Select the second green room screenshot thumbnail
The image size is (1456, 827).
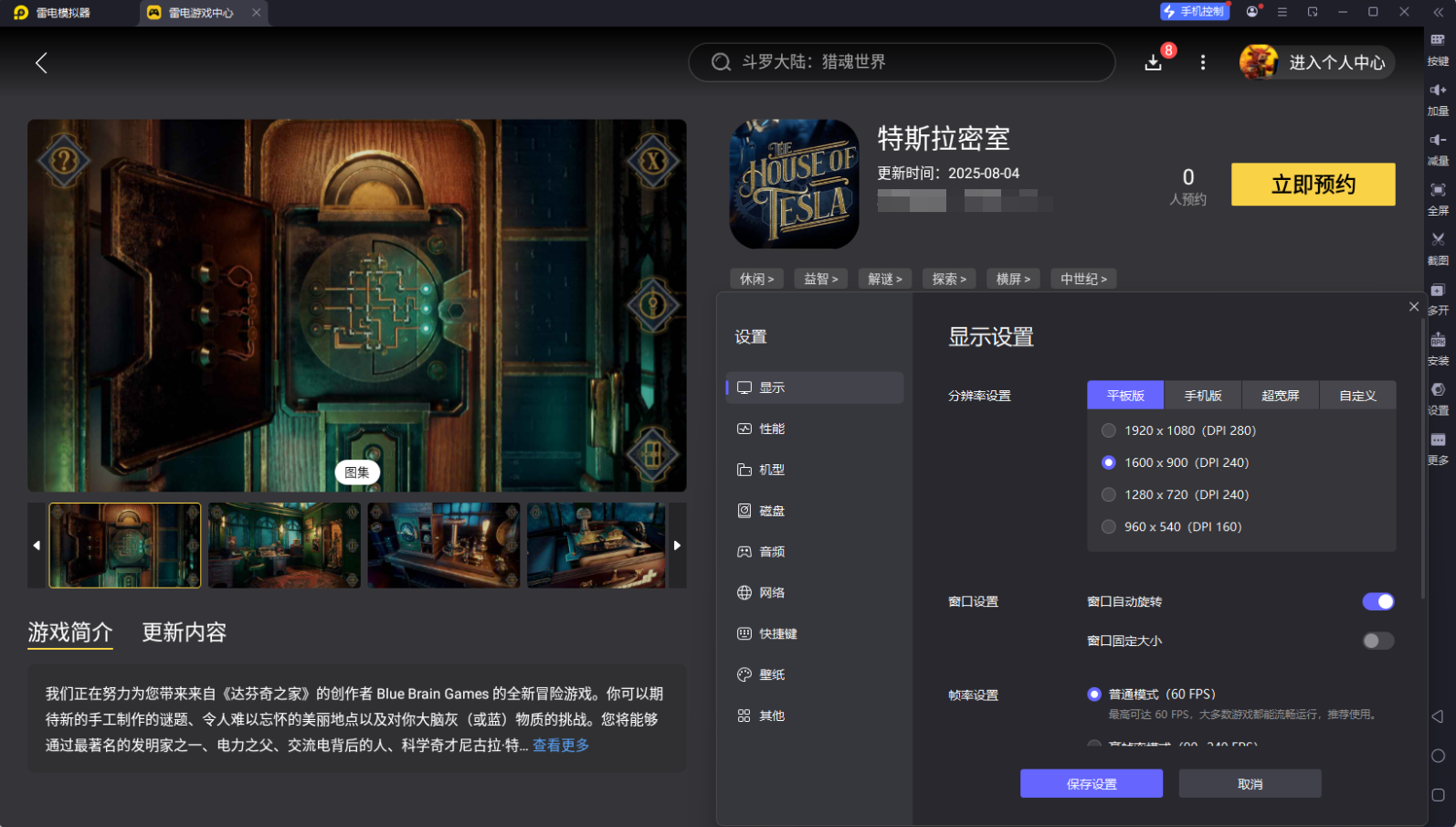(x=284, y=546)
